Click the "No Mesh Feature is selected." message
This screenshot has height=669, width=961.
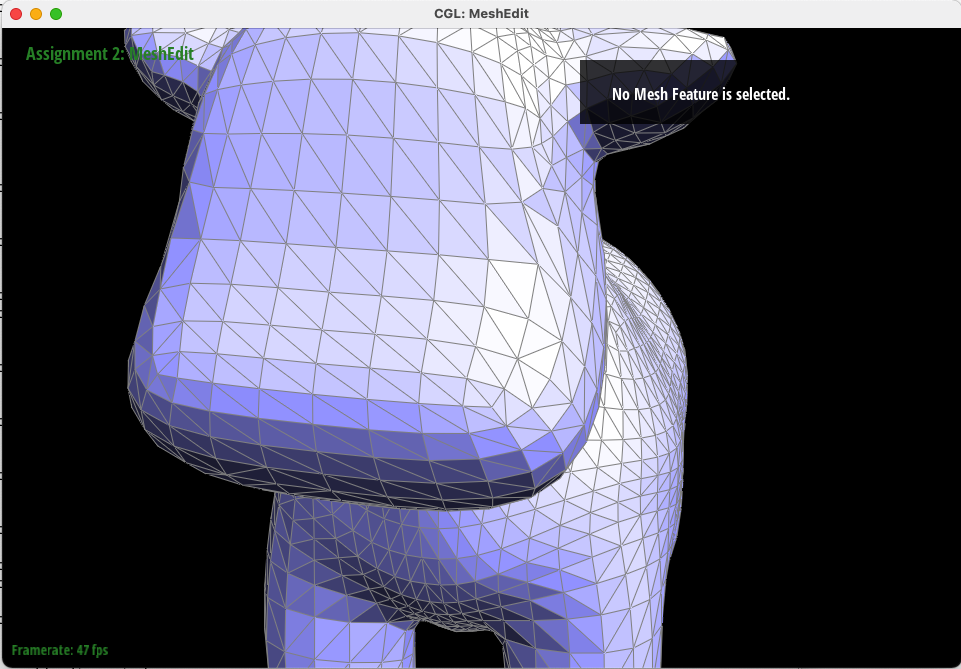701,94
